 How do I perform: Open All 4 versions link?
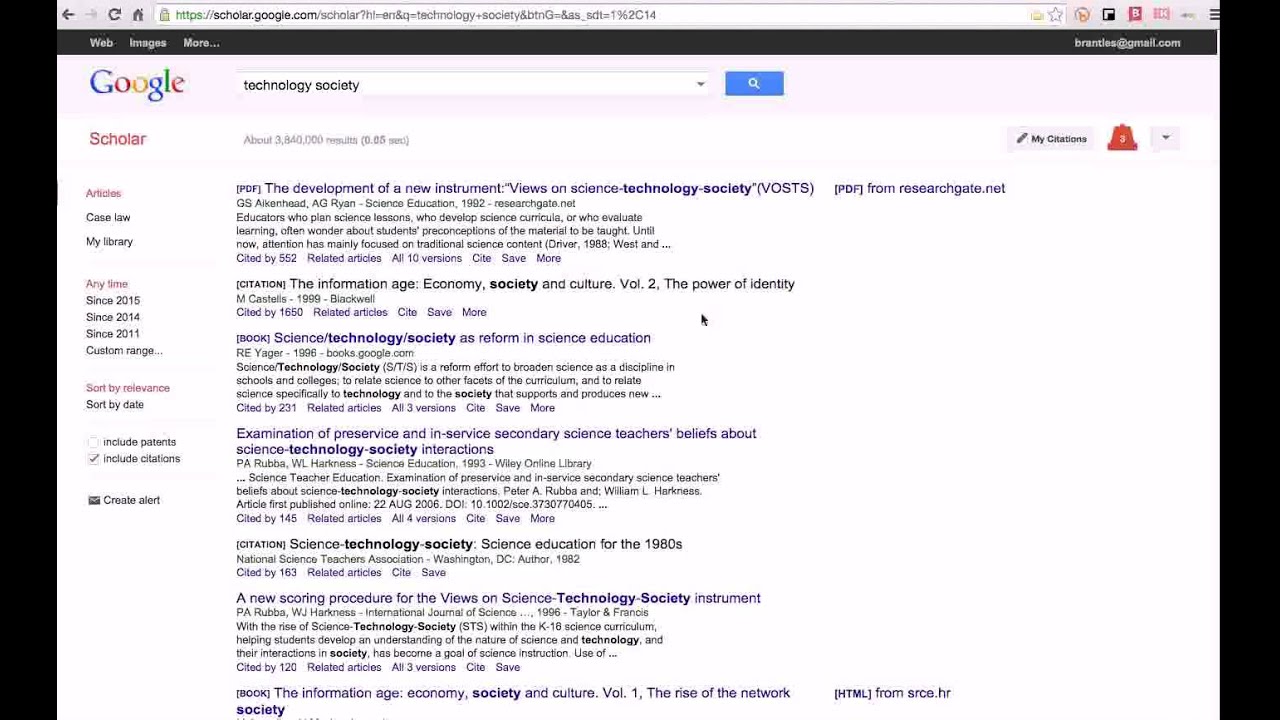coord(424,518)
